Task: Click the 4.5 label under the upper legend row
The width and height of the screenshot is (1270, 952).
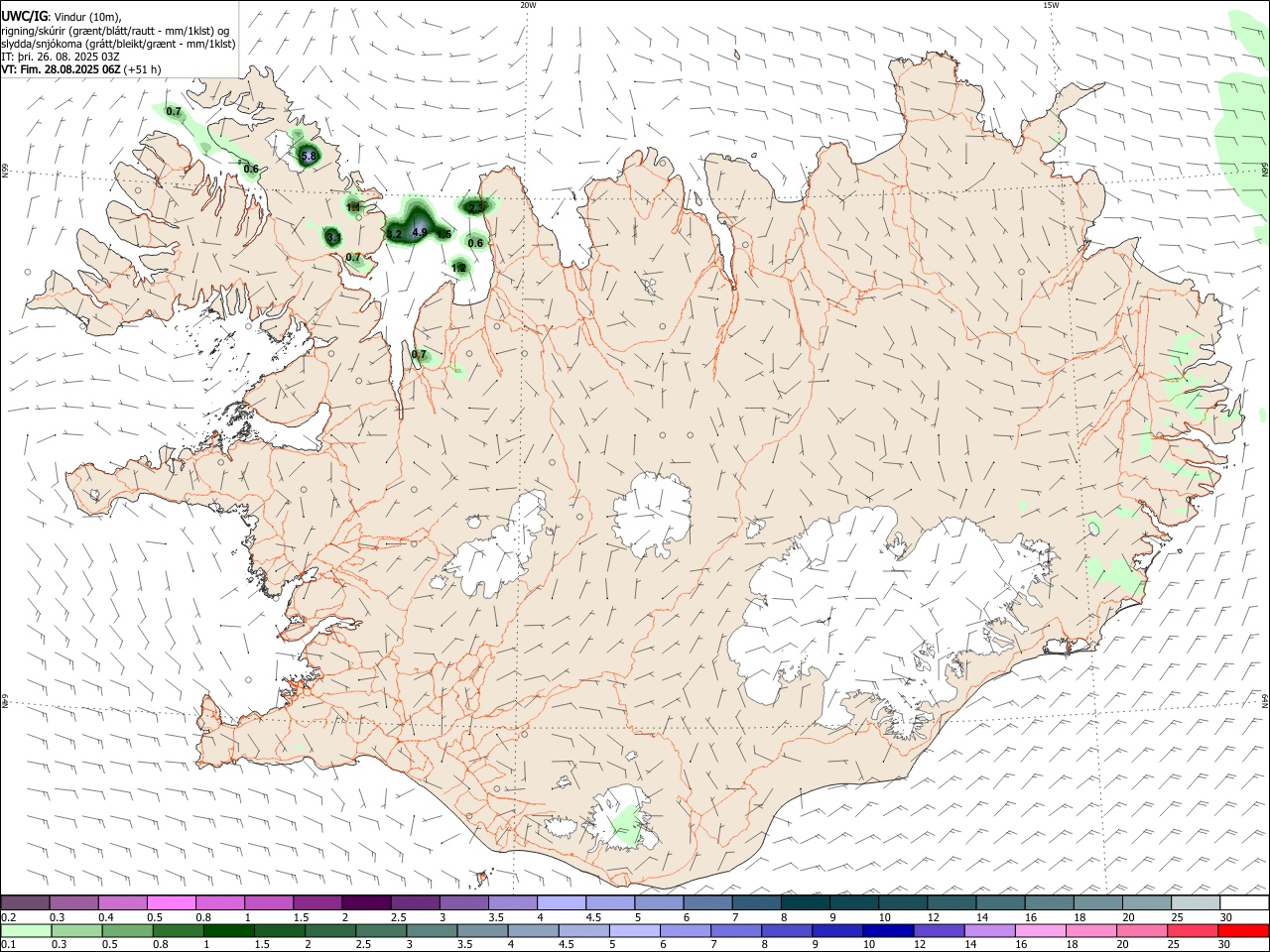Action: (x=593, y=917)
